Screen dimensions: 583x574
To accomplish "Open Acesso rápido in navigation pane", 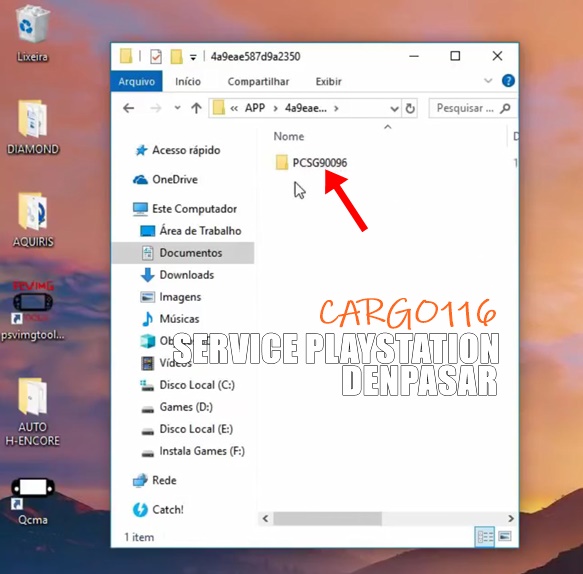I will coord(177,150).
